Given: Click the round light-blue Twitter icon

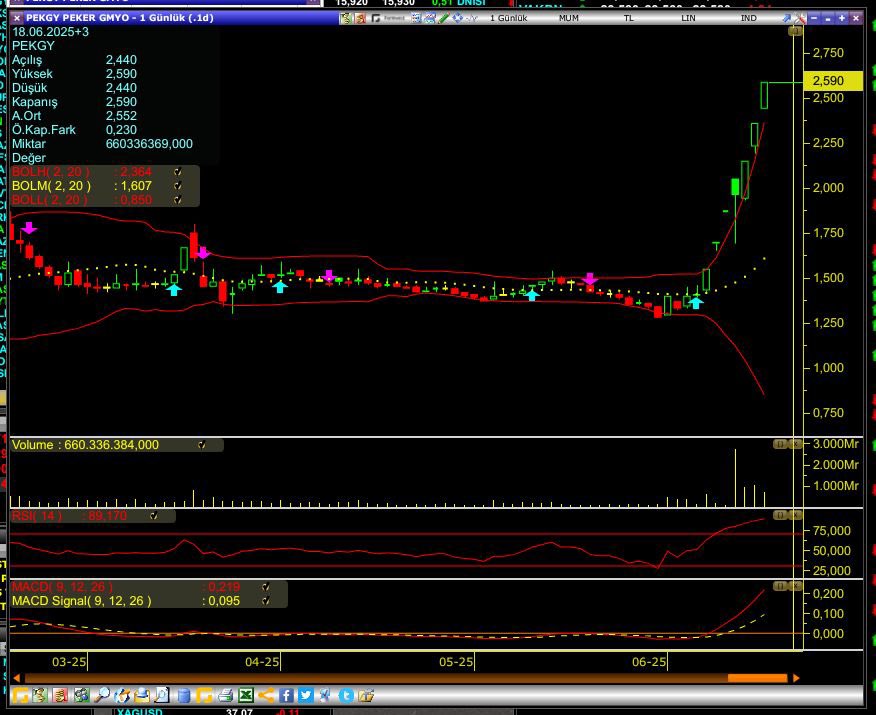Looking at the screenshot, I should pyautogui.click(x=346, y=695).
